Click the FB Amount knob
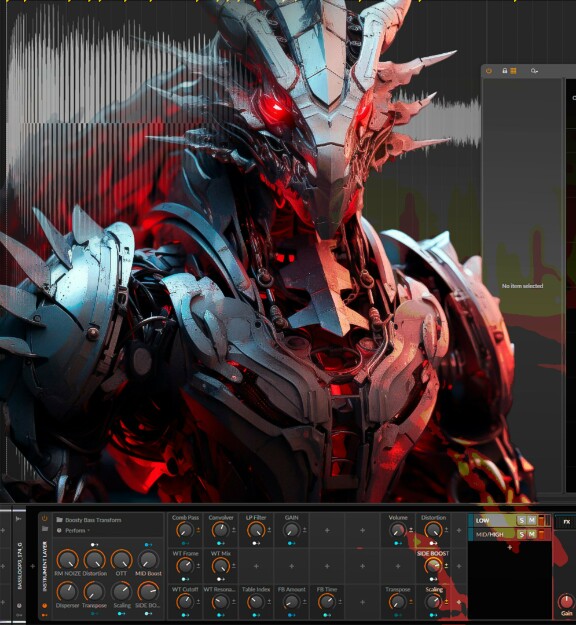Screen dimensions: 576x625 pos(291,602)
